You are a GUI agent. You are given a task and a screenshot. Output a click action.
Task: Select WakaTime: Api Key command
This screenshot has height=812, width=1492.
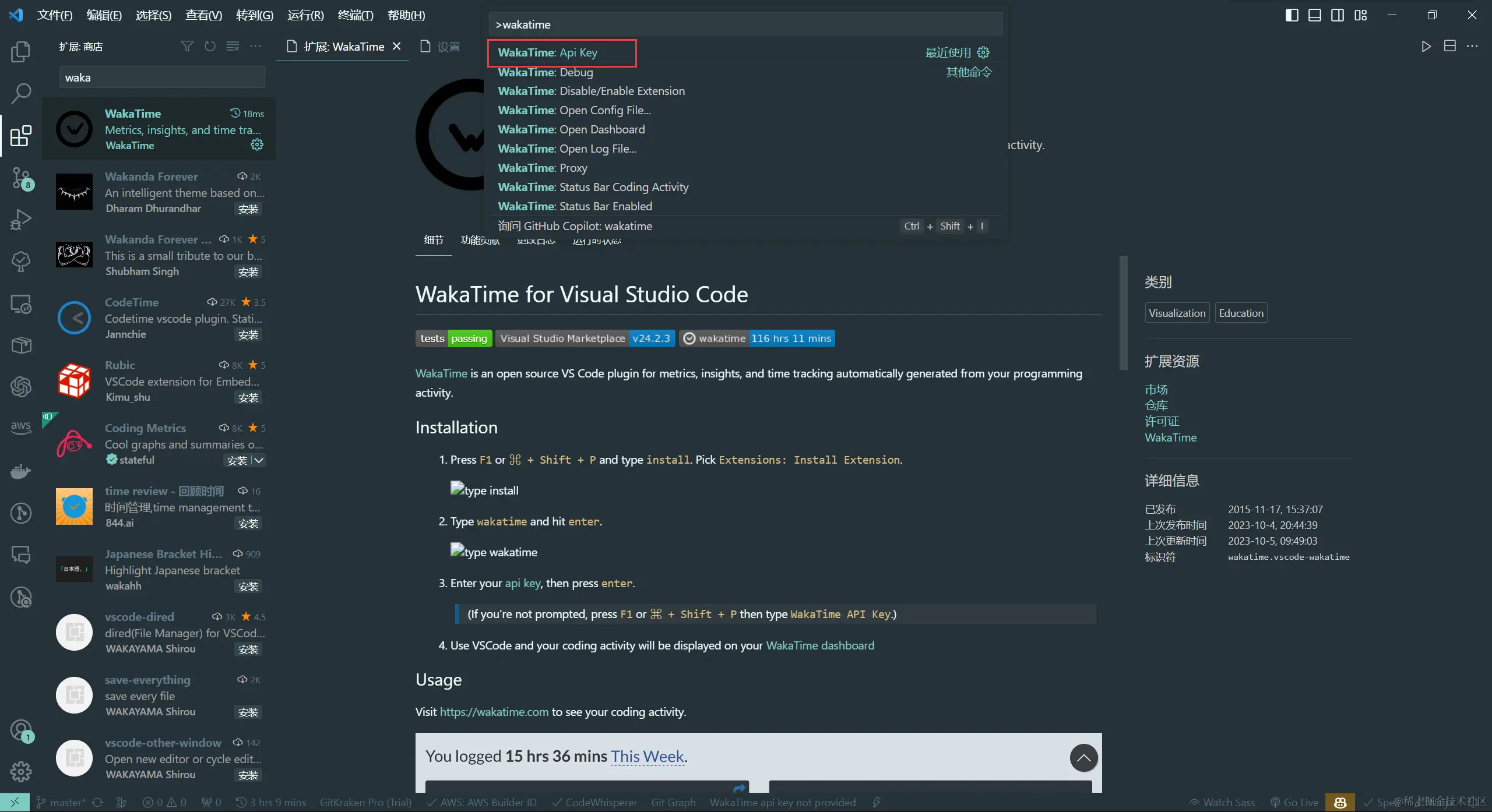point(745,52)
